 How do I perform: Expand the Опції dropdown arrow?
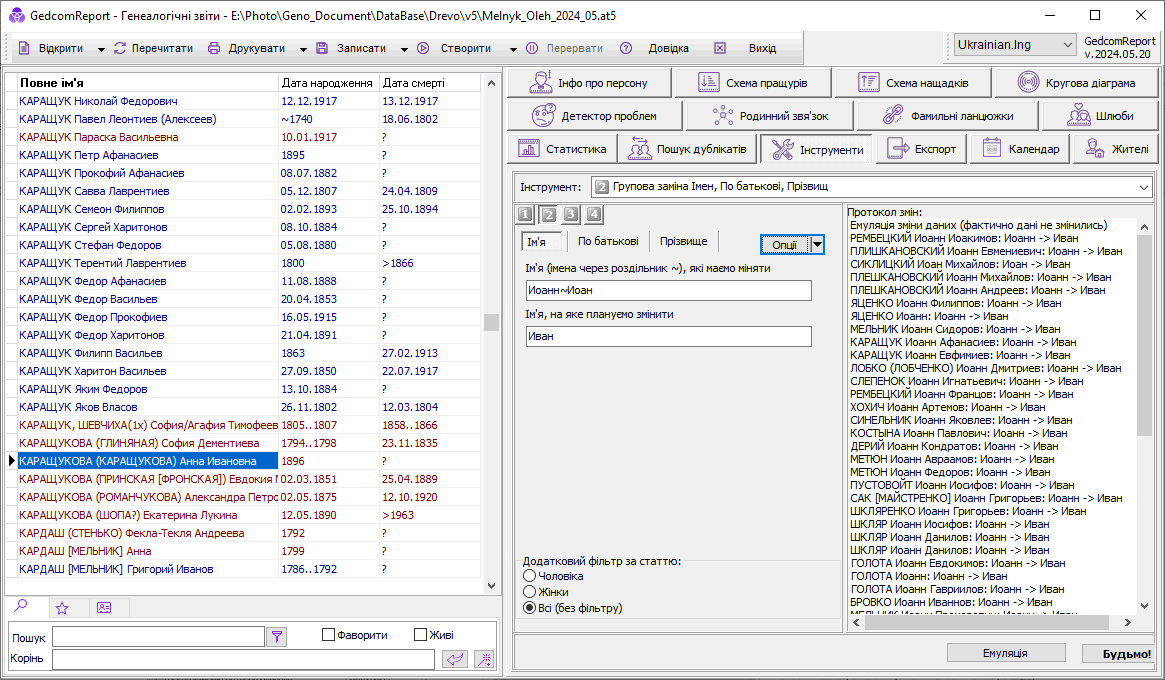pyautogui.click(x=817, y=245)
